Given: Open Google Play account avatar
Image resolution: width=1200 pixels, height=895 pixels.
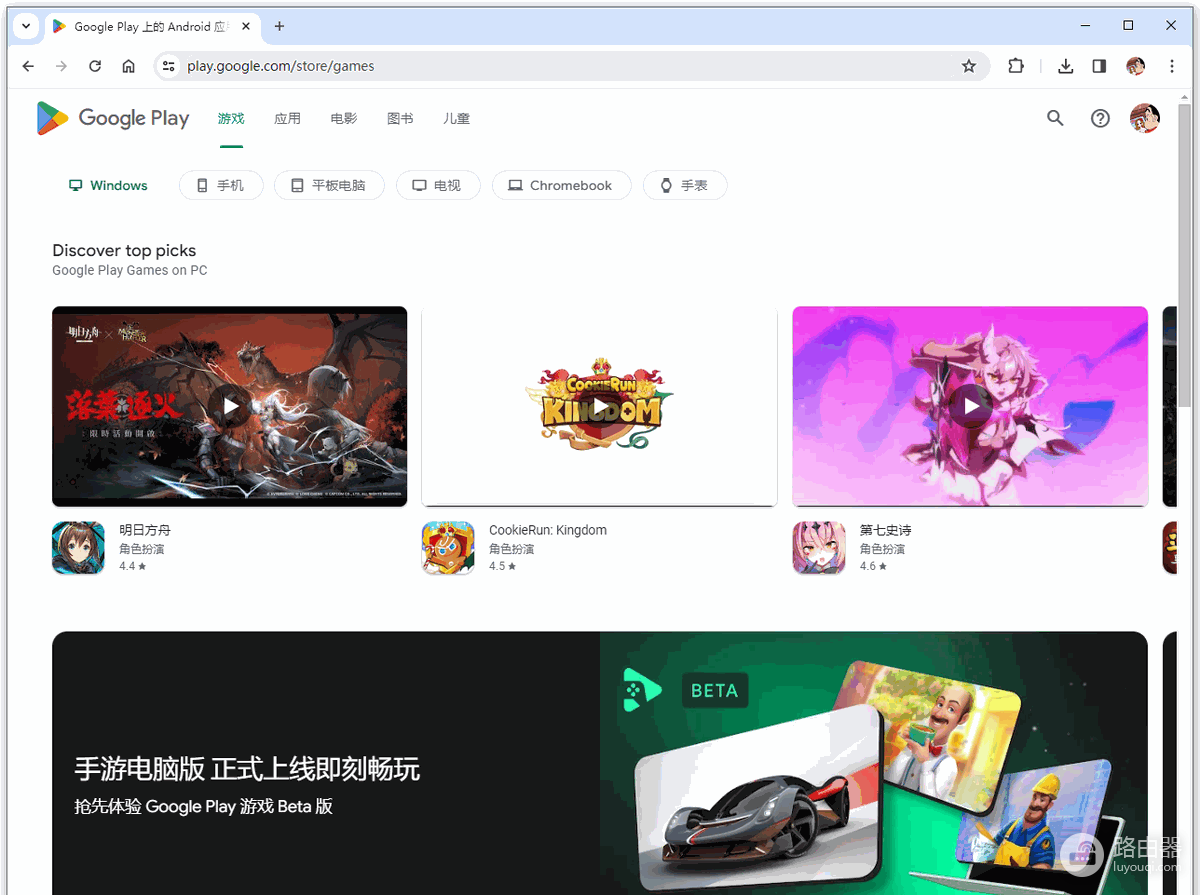Looking at the screenshot, I should pyautogui.click(x=1145, y=118).
